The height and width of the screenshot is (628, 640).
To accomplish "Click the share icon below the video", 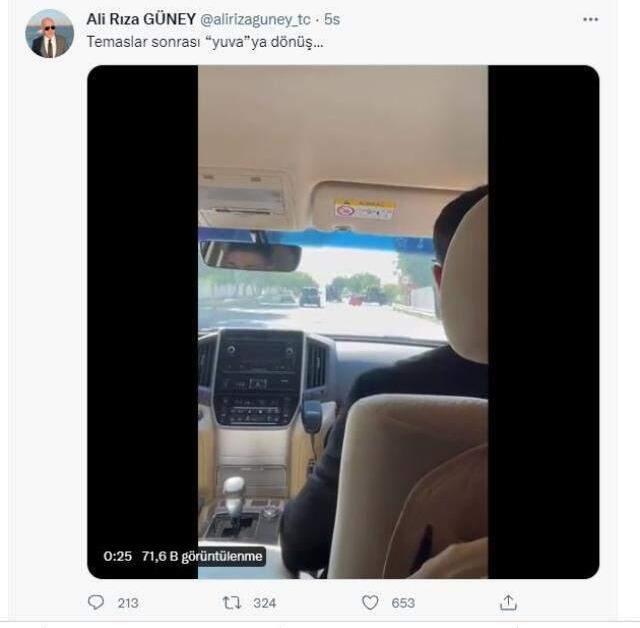I will (508, 602).
